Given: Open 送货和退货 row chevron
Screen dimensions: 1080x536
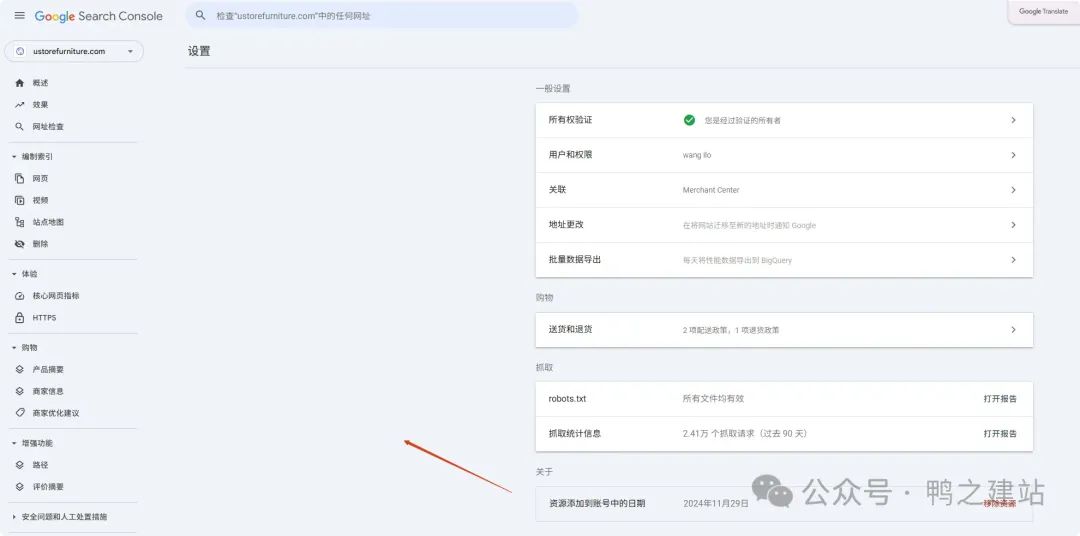Looking at the screenshot, I should (1013, 329).
